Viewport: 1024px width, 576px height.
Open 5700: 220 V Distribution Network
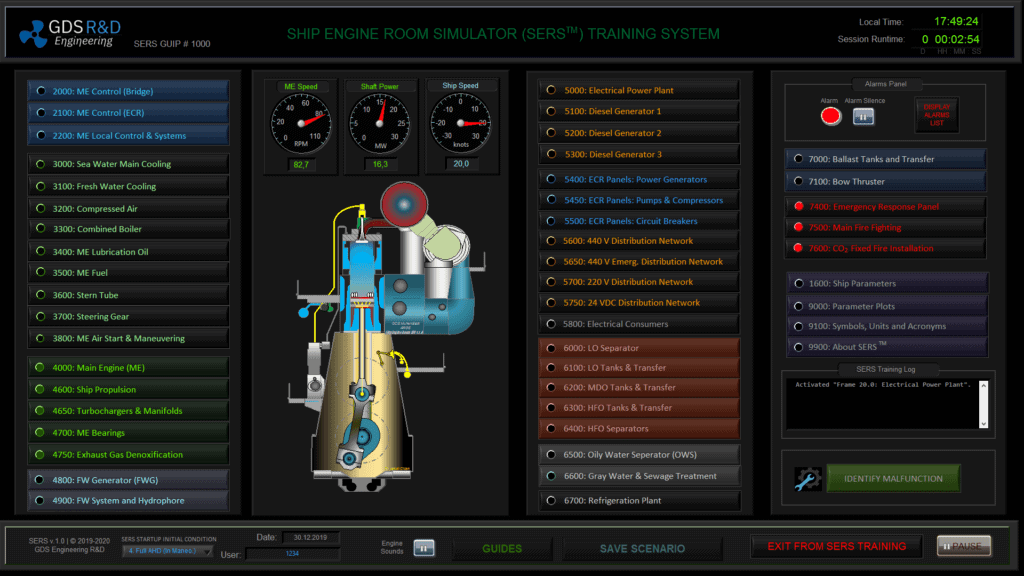(639, 281)
